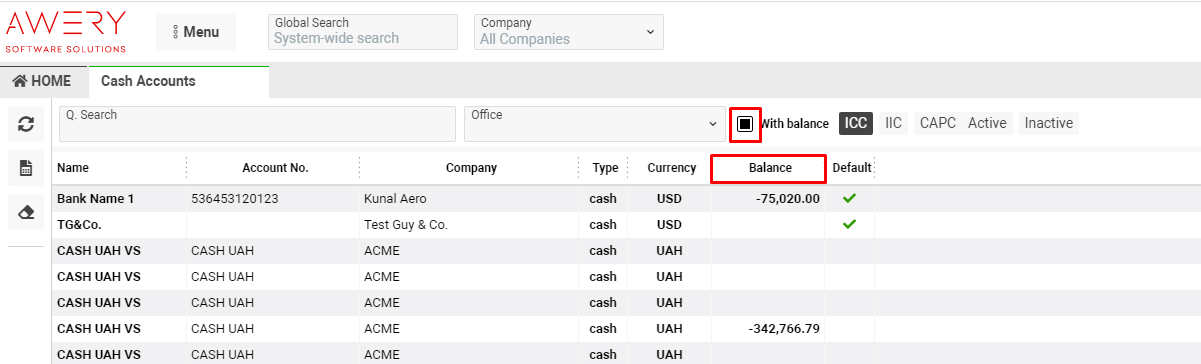This screenshot has width=1201, height=364.
Task: Open the Menu button
Action: click(196, 32)
